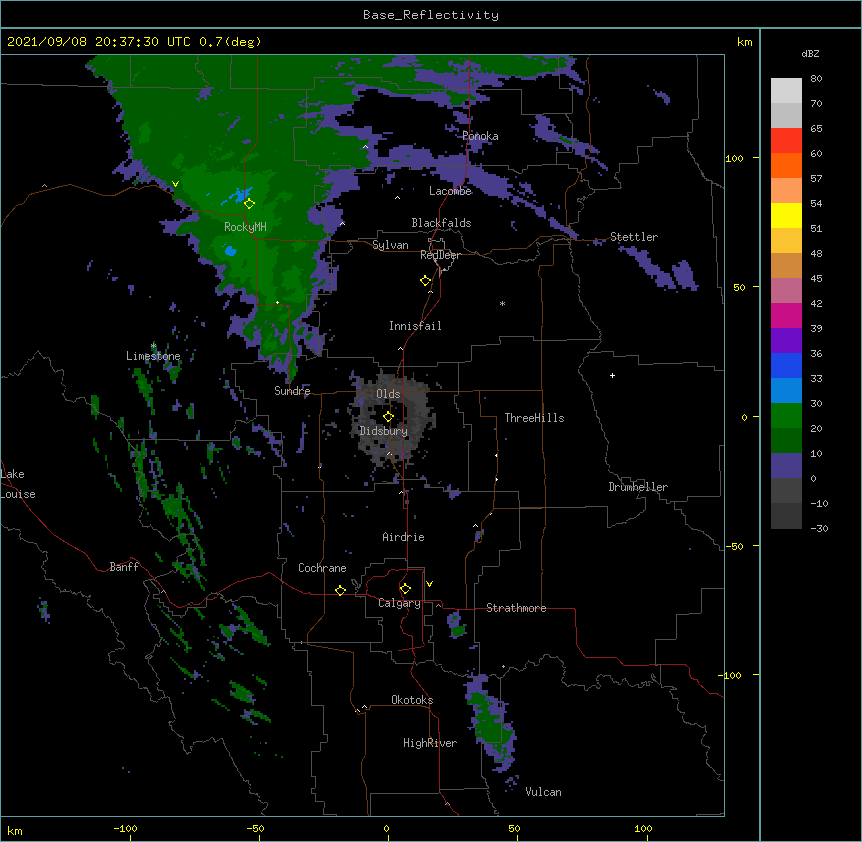The image size is (862, 842).
Task: Click the Ponoka city label
Action: [x=480, y=136]
